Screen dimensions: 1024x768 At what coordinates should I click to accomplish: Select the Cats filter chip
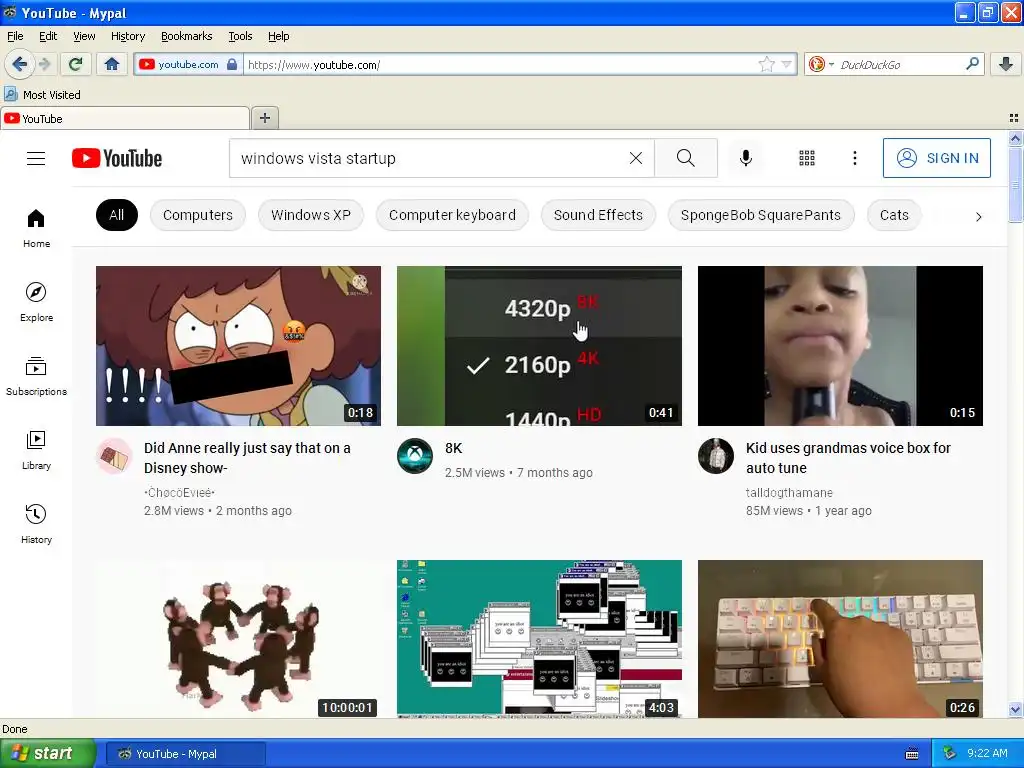894,215
